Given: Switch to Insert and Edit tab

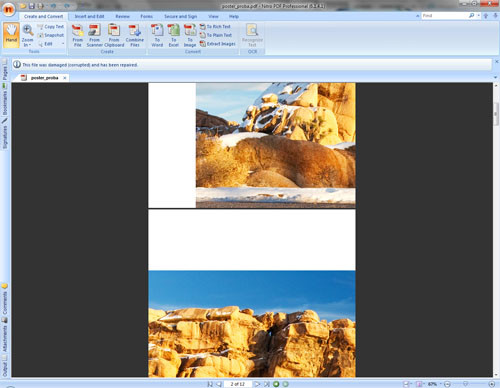Looking at the screenshot, I should point(89,16).
